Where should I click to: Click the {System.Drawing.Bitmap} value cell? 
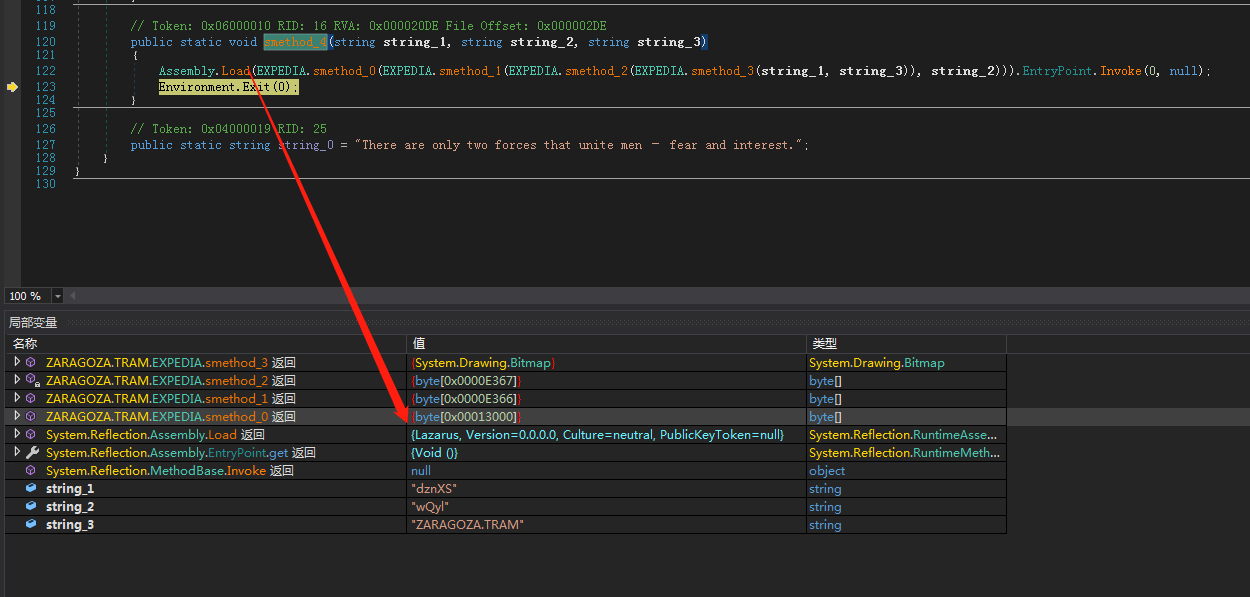(606, 363)
